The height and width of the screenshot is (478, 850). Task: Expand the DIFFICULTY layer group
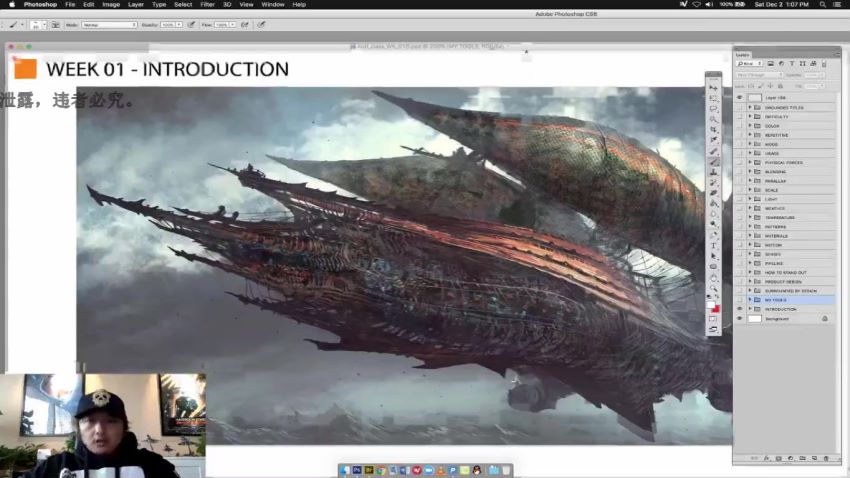[x=750, y=117]
